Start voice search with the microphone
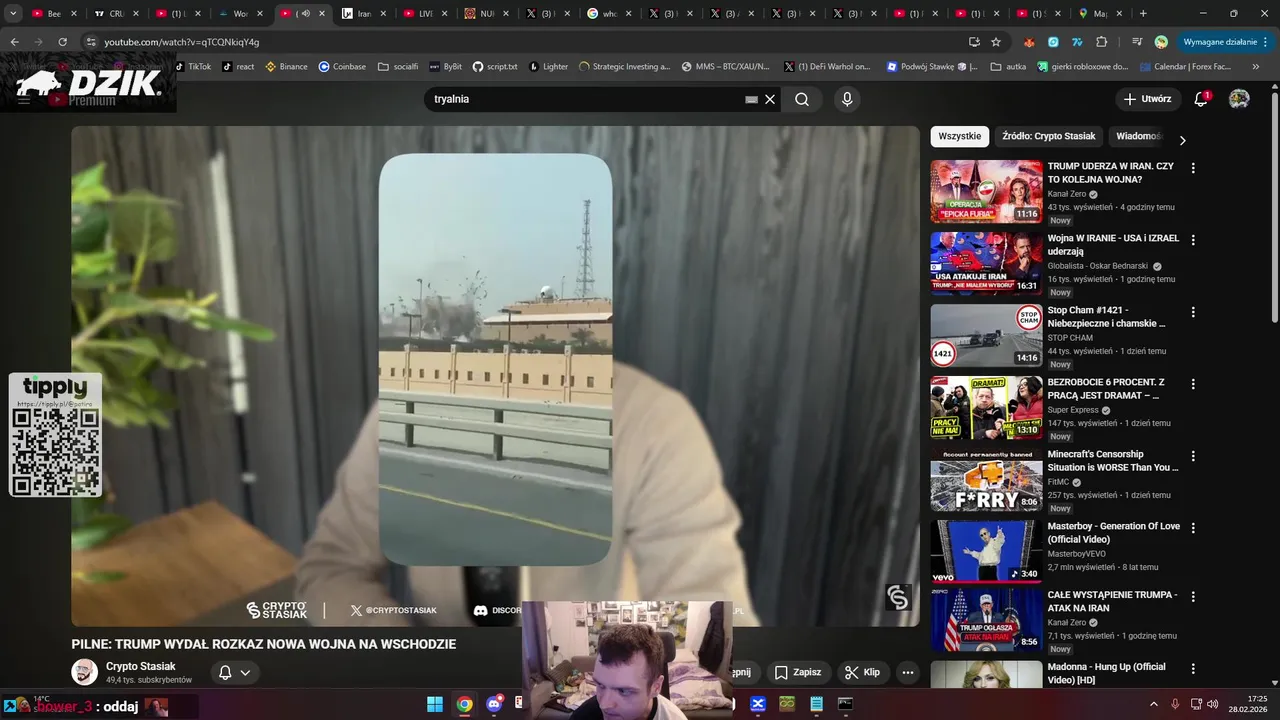The height and width of the screenshot is (720, 1280). pyautogui.click(x=847, y=99)
